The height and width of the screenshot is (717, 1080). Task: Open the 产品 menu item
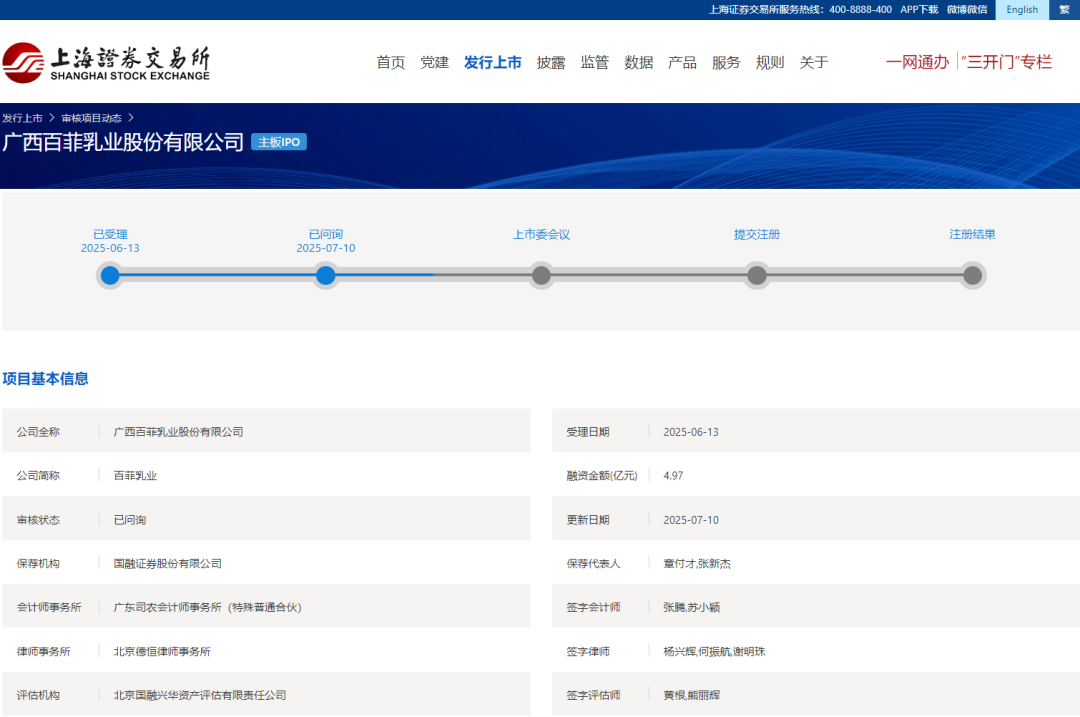pos(683,63)
